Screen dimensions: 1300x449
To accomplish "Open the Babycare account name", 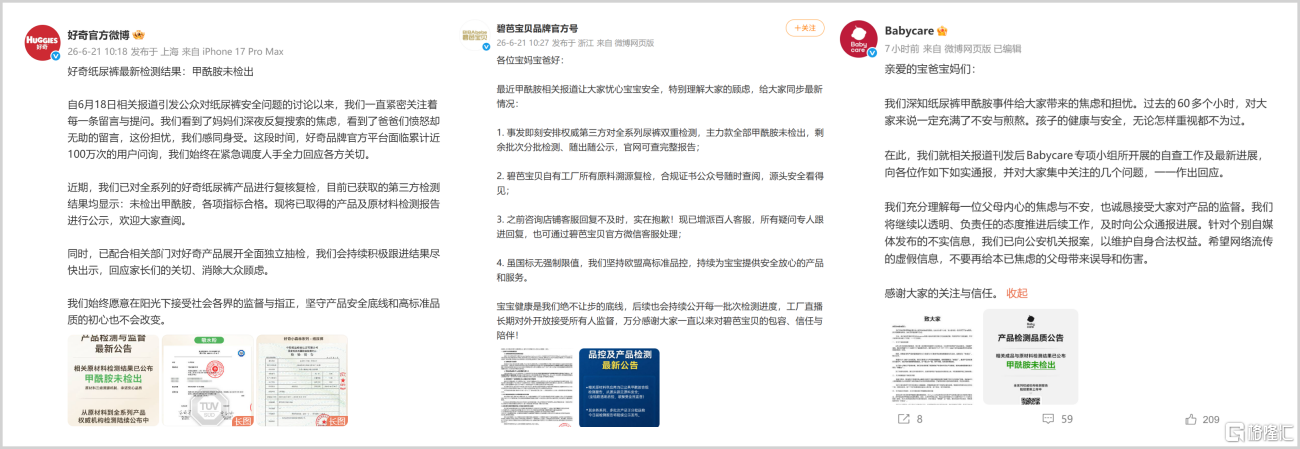I will 908,32.
